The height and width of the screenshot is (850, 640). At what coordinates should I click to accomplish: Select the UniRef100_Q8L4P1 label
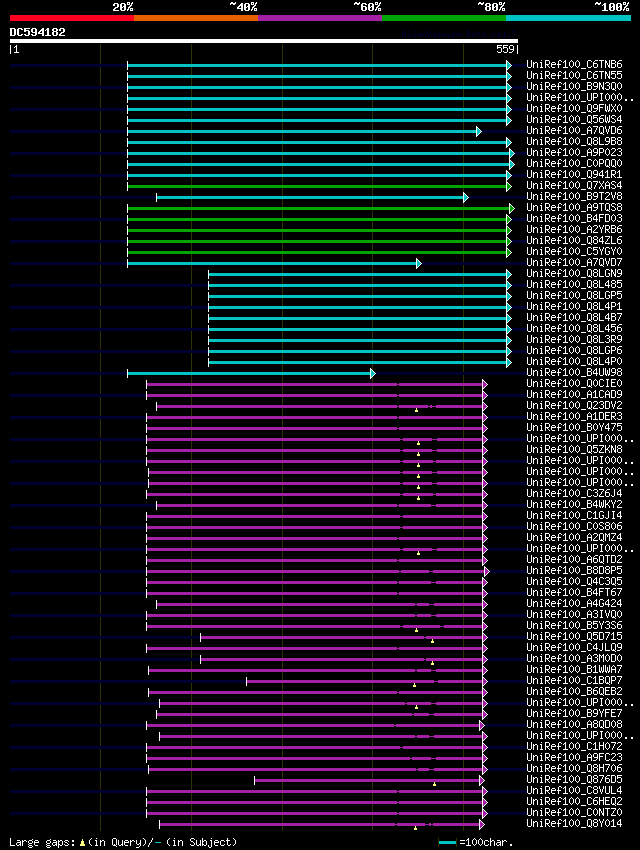(574, 306)
